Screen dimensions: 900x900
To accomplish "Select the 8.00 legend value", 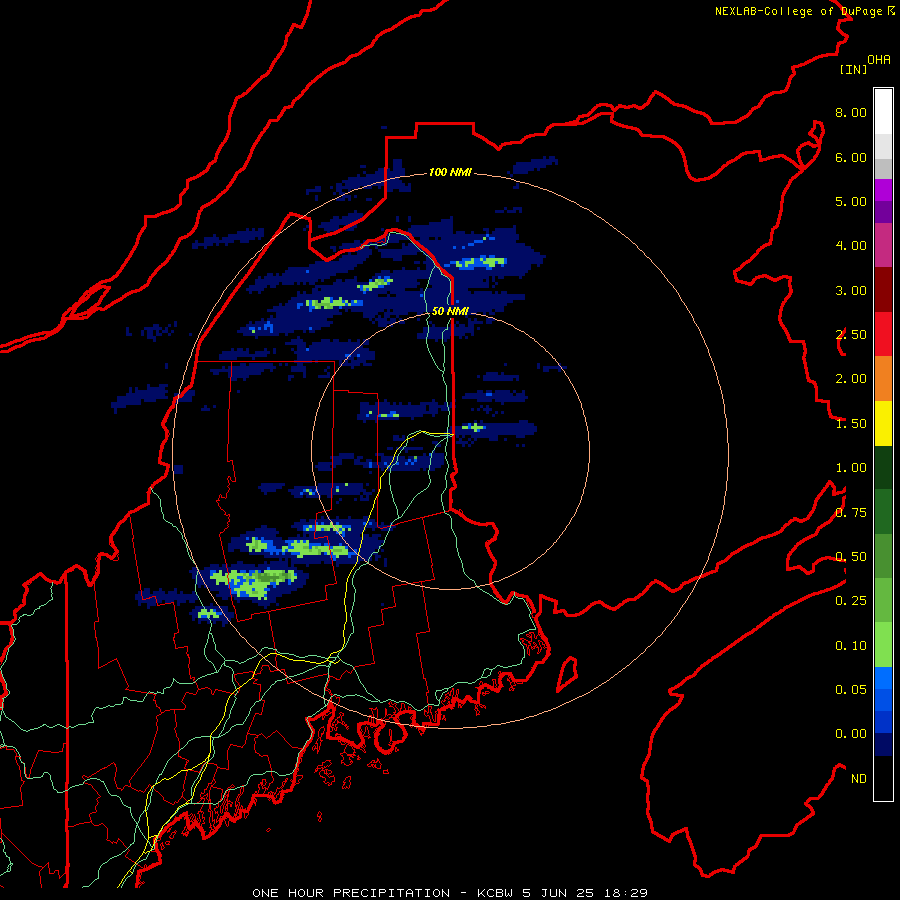I will (x=851, y=112).
